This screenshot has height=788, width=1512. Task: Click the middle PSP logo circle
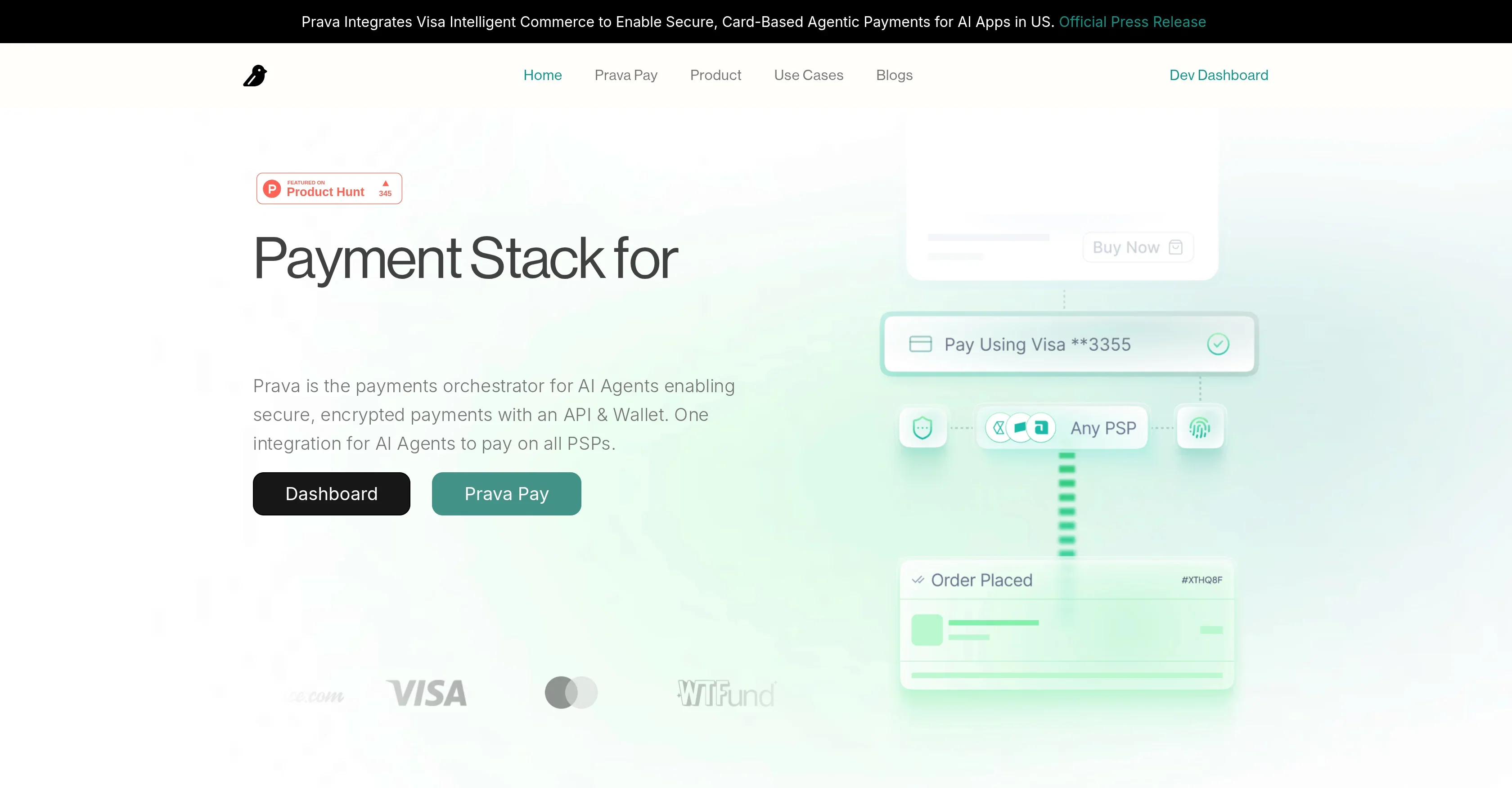[1020, 428]
